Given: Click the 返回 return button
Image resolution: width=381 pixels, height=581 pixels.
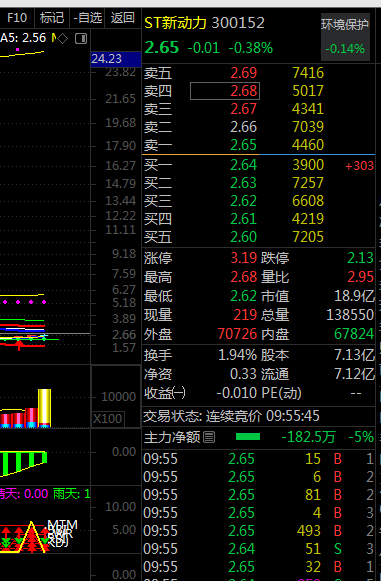Looking at the screenshot, I should tap(123, 18).
